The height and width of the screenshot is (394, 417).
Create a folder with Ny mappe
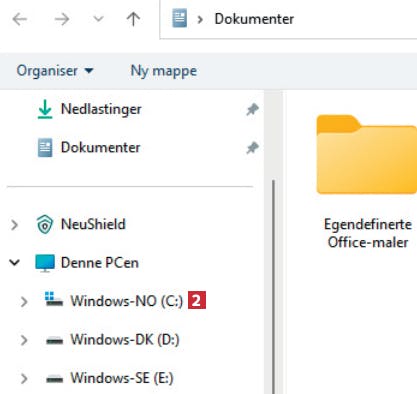click(x=164, y=71)
